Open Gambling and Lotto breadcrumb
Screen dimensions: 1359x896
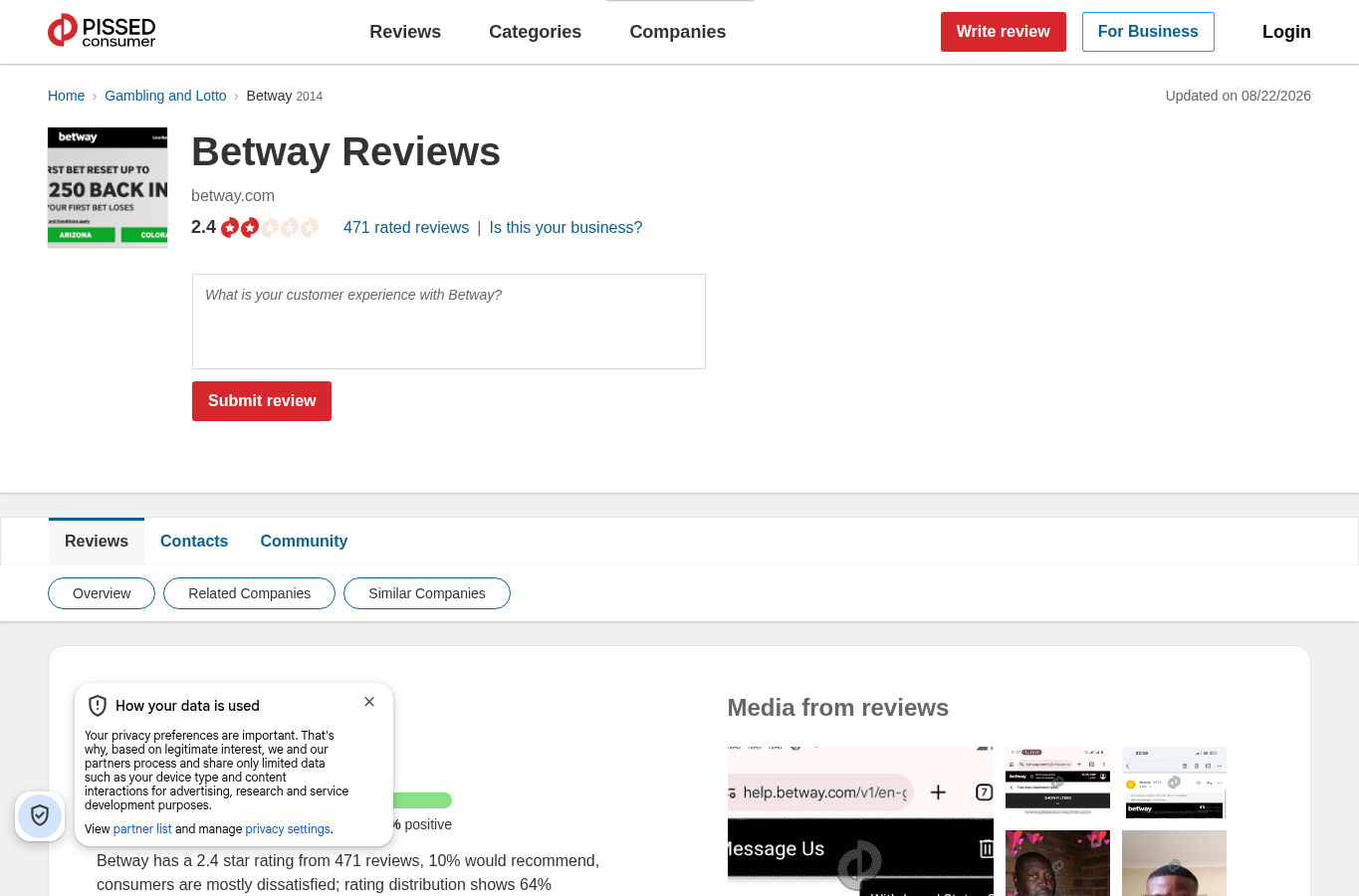tap(165, 96)
